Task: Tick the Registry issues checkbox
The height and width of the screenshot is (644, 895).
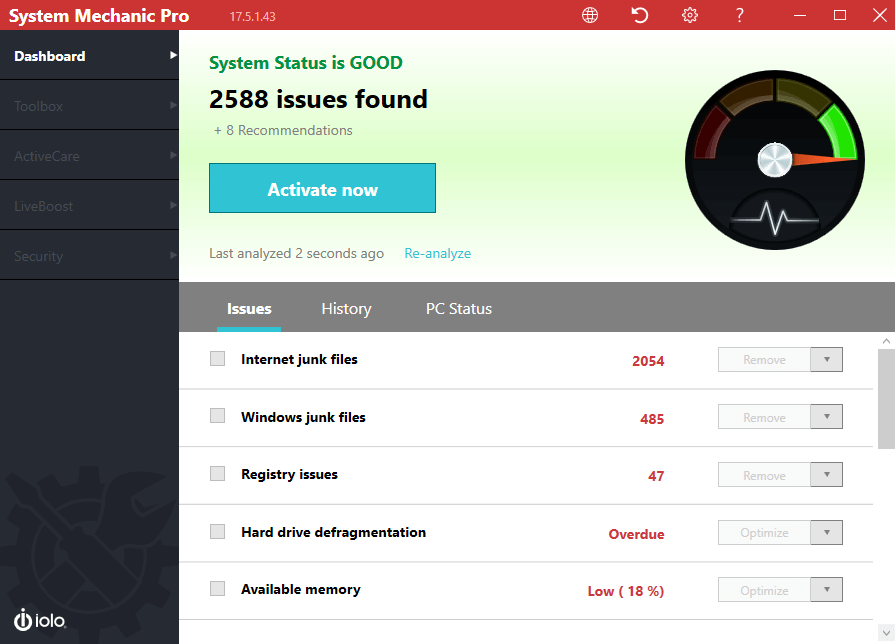Action: point(217,474)
